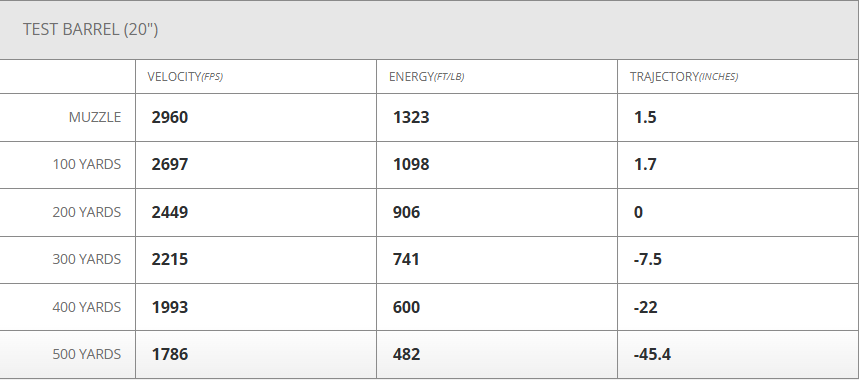Screen dimensions: 859x380
Task: Select muzzle energy value 1323
Action: coord(411,117)
